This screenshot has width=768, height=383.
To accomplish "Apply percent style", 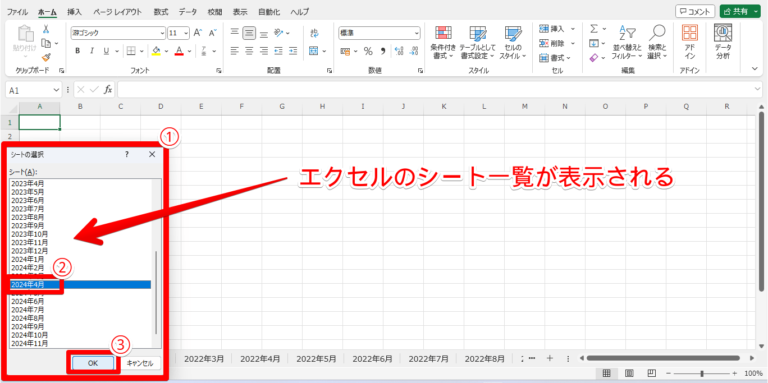I will pos(368,51).
